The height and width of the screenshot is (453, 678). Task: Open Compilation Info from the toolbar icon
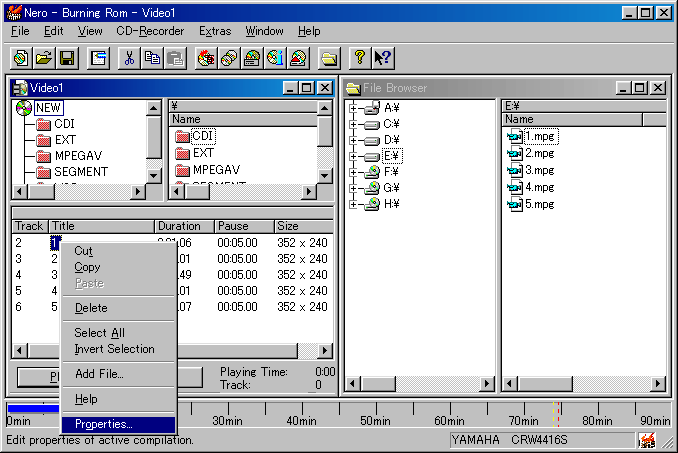(99, 58)
